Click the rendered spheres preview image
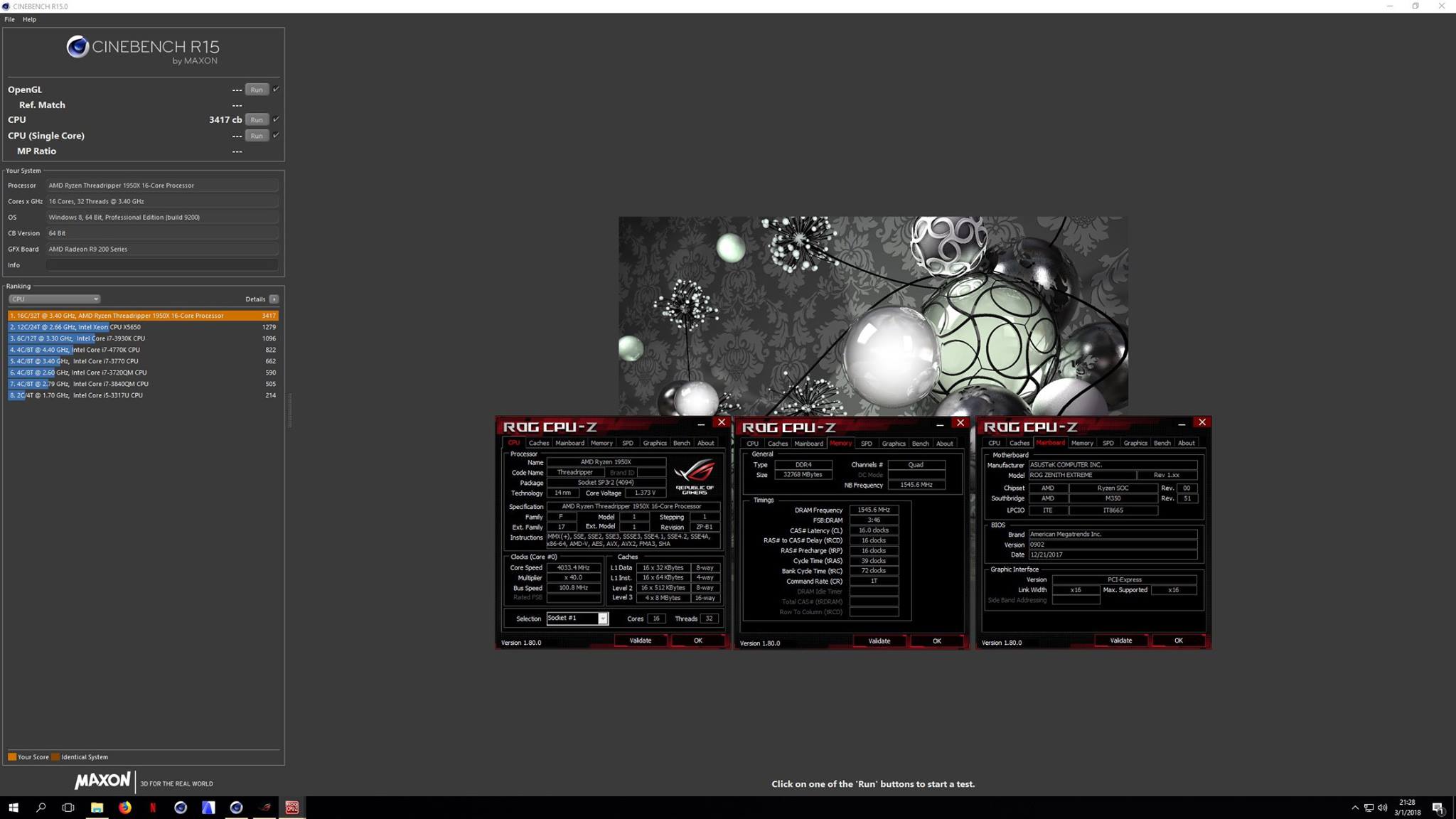The image size is (1456, 819). point(873,316)
